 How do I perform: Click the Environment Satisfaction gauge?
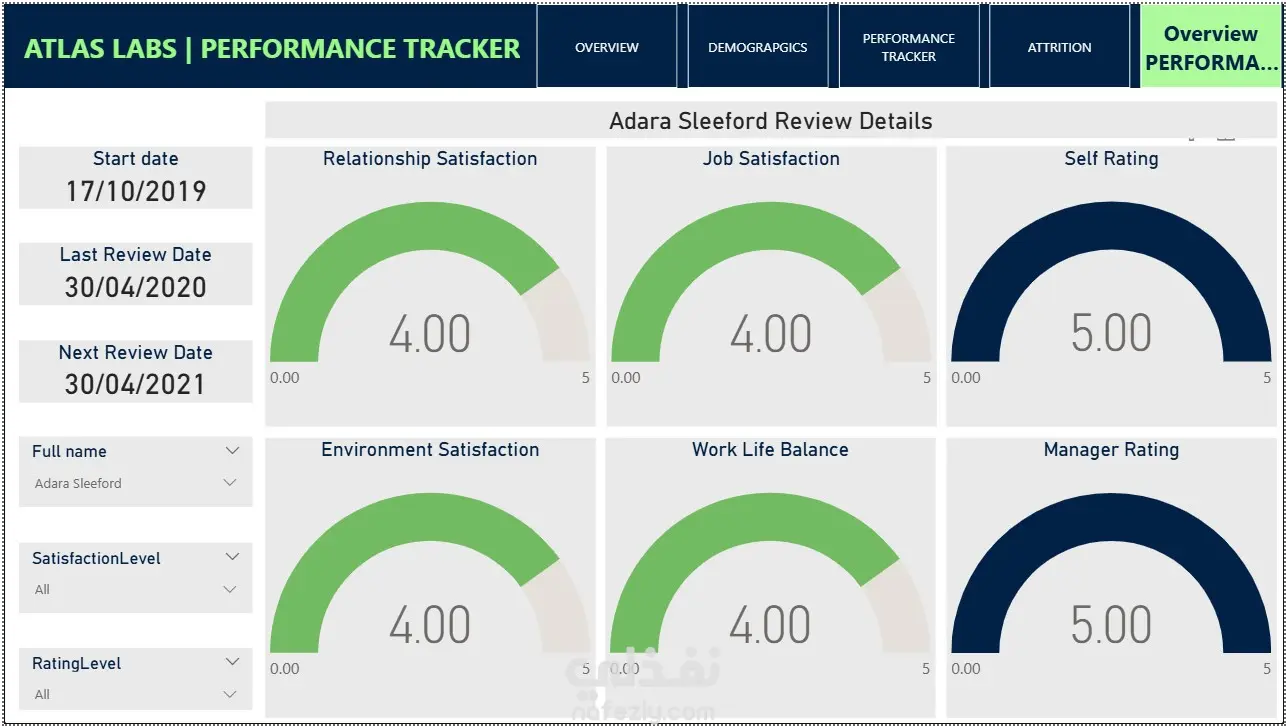tap(430, 577)
